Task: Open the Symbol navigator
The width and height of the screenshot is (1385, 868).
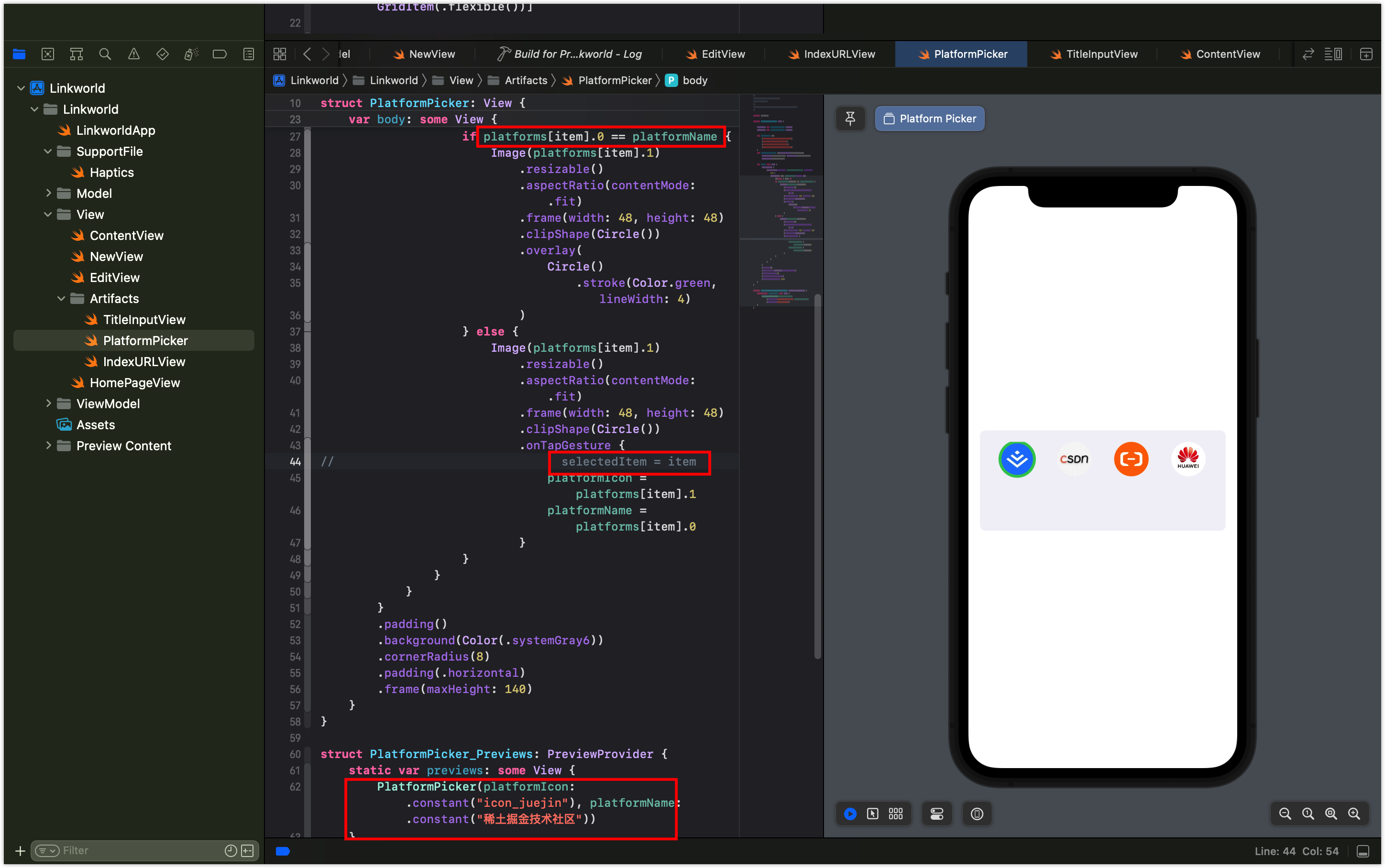Action: click(x=77, y=54)
